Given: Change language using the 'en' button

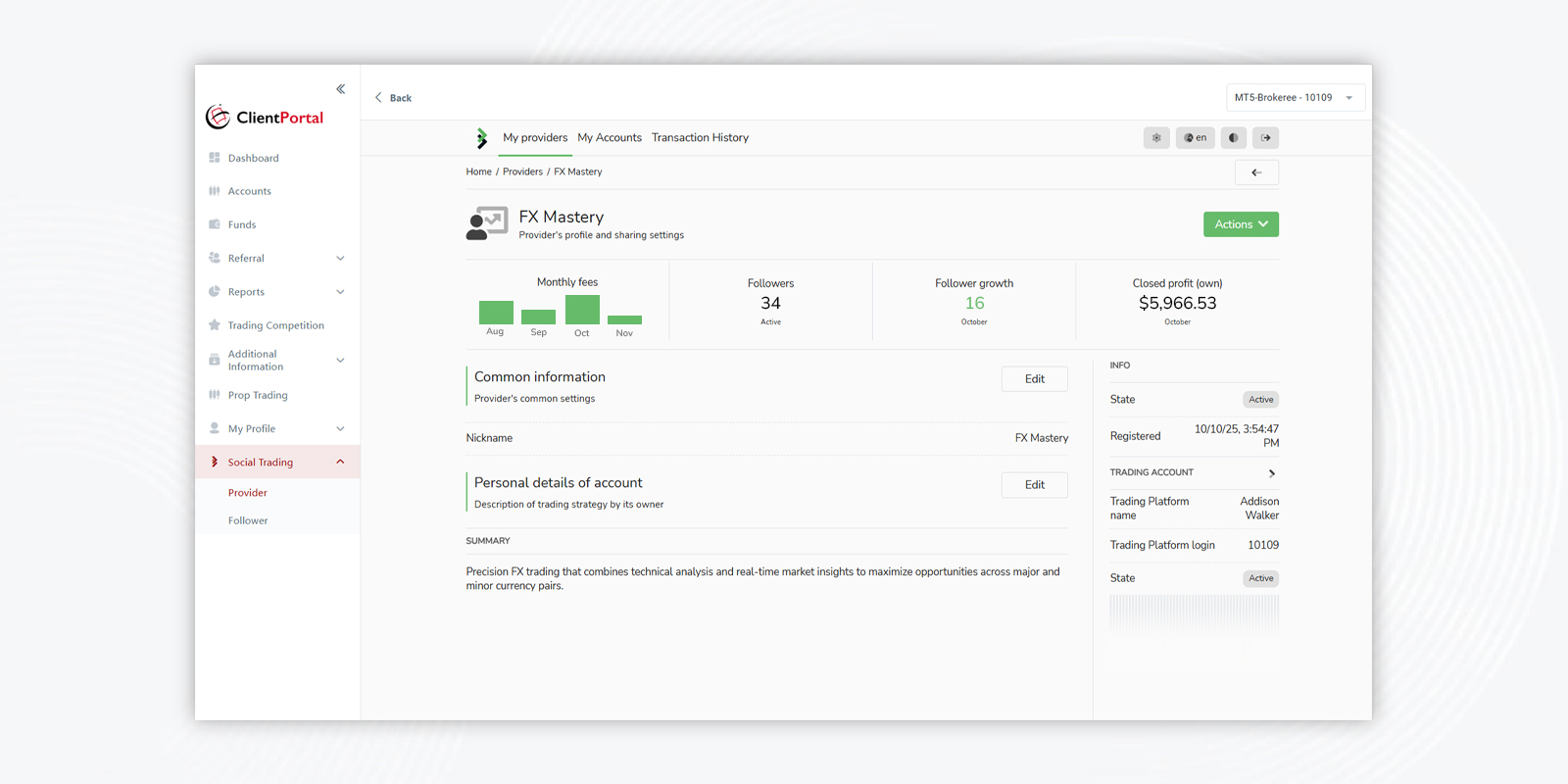Looking at the screenshot, I should click(x=1195, y=138).
